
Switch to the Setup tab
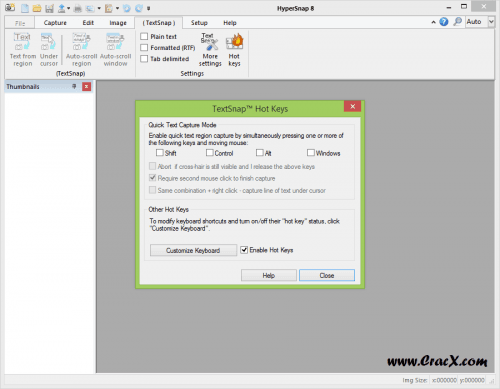point(199,23)
